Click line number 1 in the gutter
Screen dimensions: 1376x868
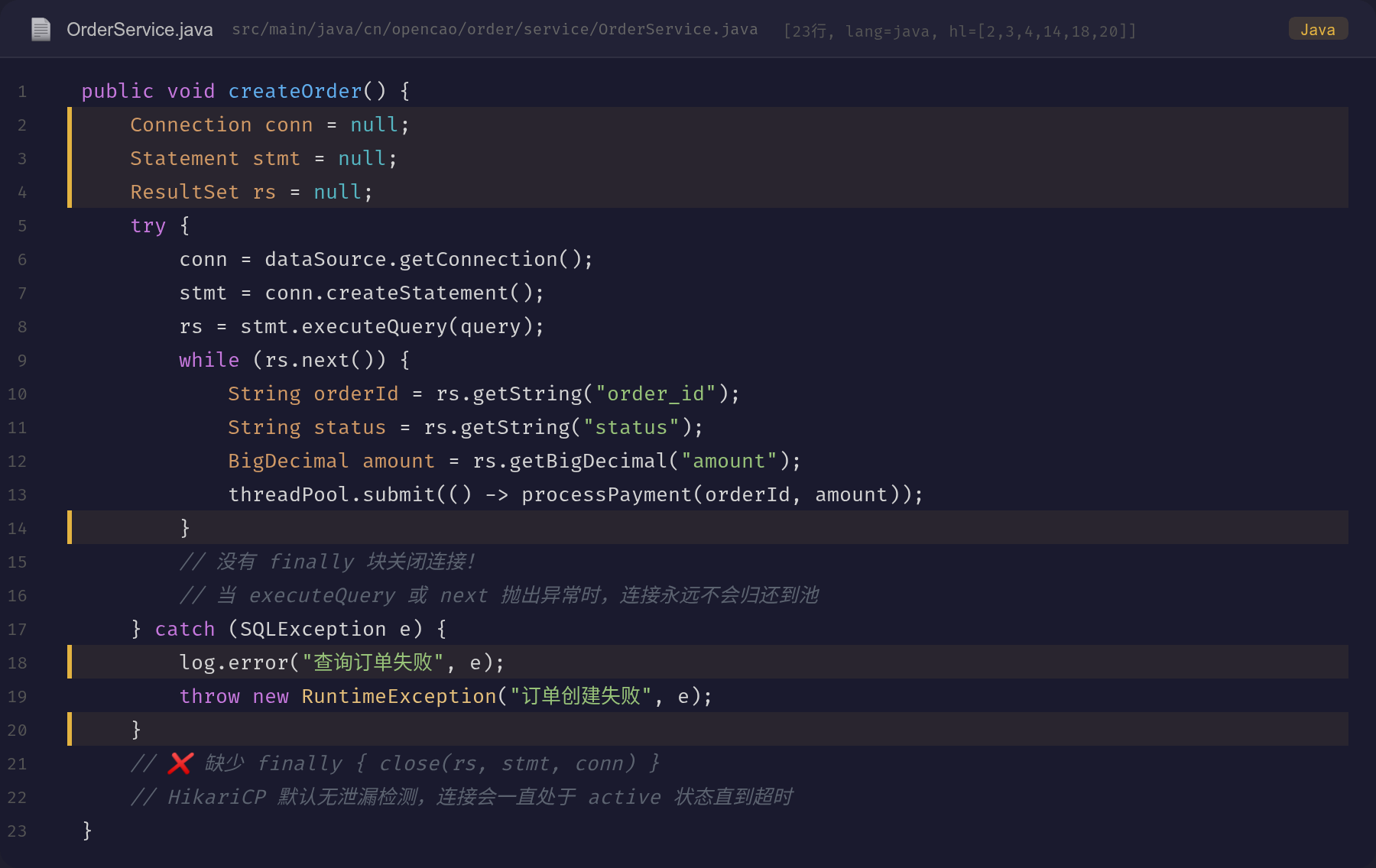22,92
